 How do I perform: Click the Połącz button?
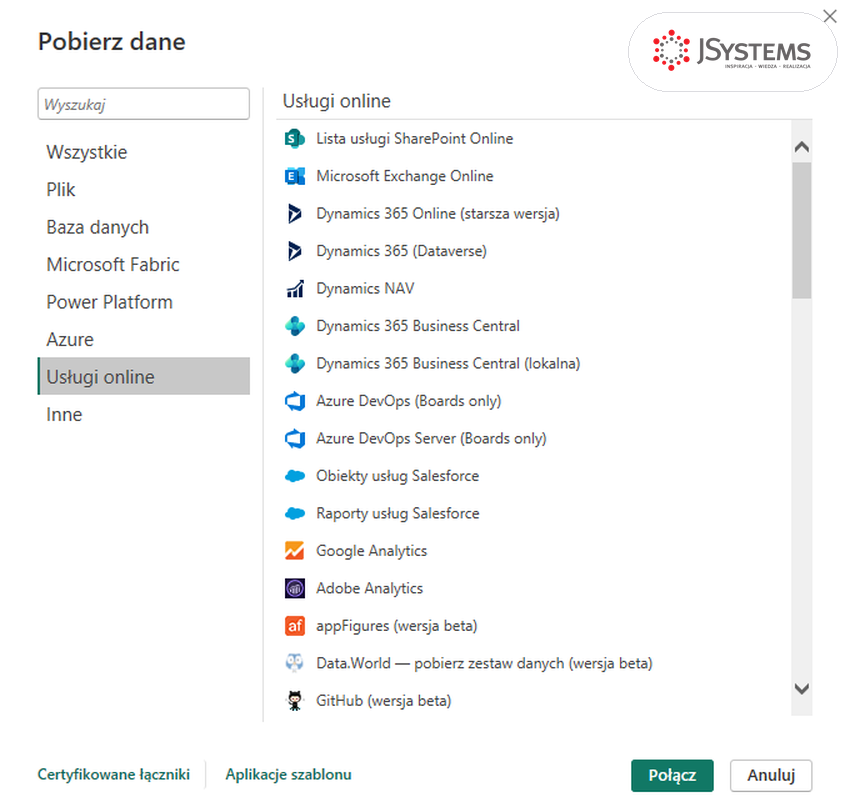tap(672, 776)
